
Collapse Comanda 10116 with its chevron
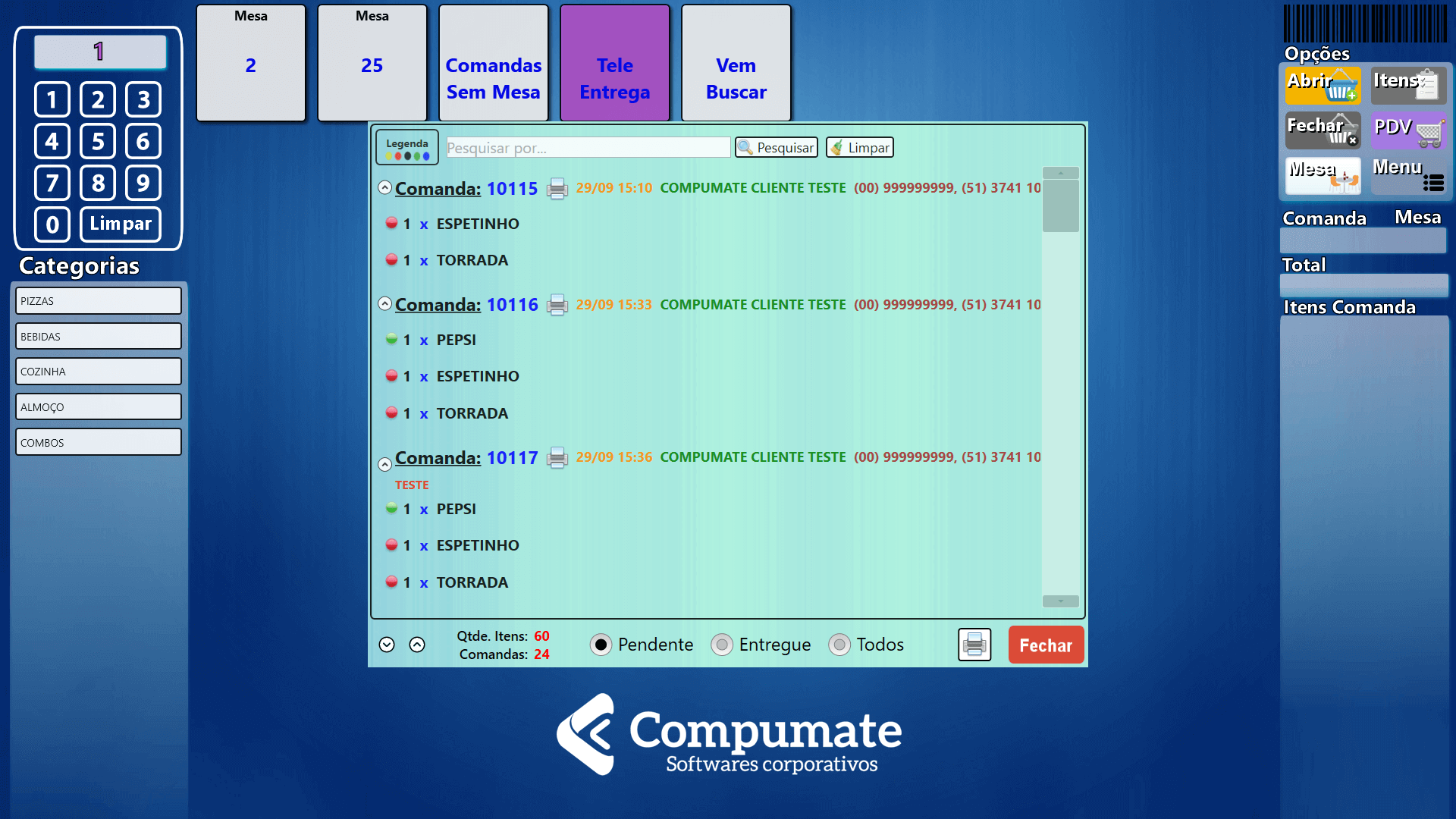pos(385,303)
